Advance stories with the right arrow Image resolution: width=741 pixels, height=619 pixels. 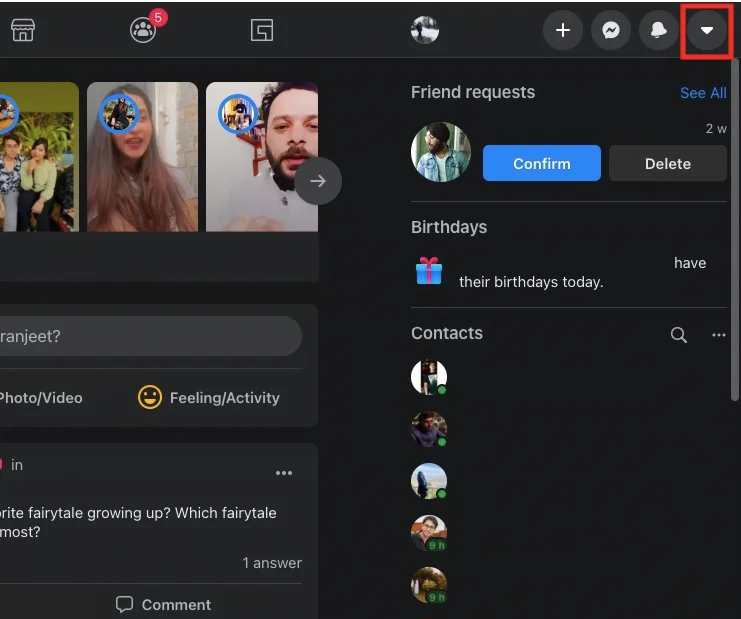[x=318, y=181]
